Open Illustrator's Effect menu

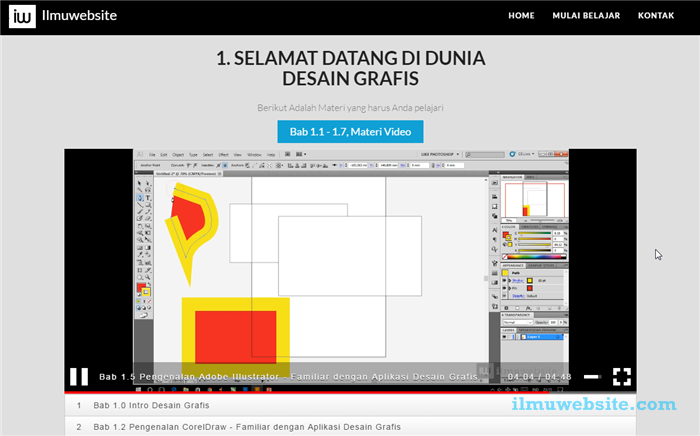[x=224, y=154]
